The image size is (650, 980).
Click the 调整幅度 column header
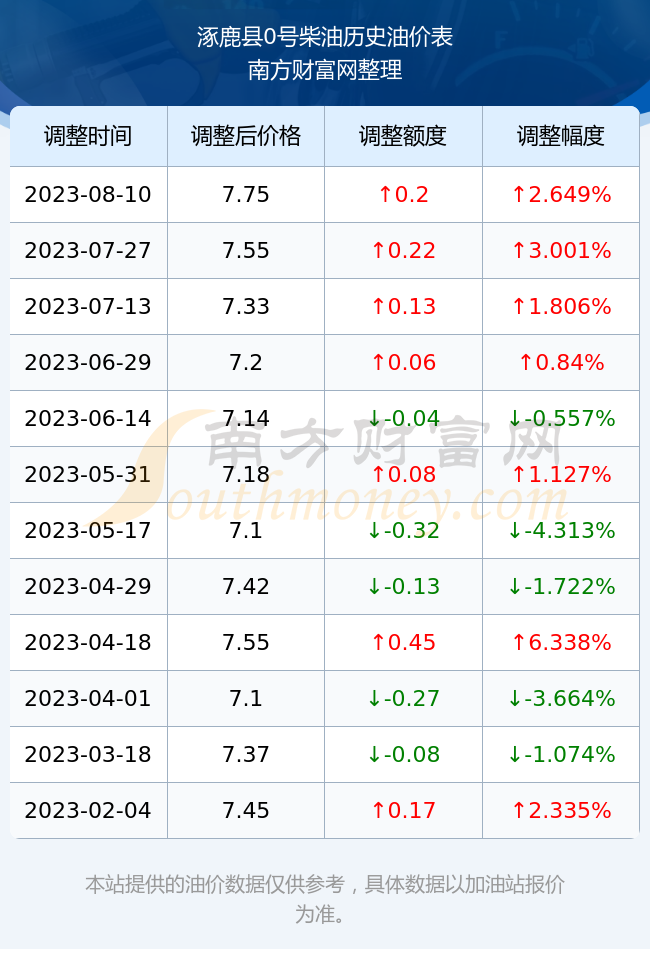561,136
